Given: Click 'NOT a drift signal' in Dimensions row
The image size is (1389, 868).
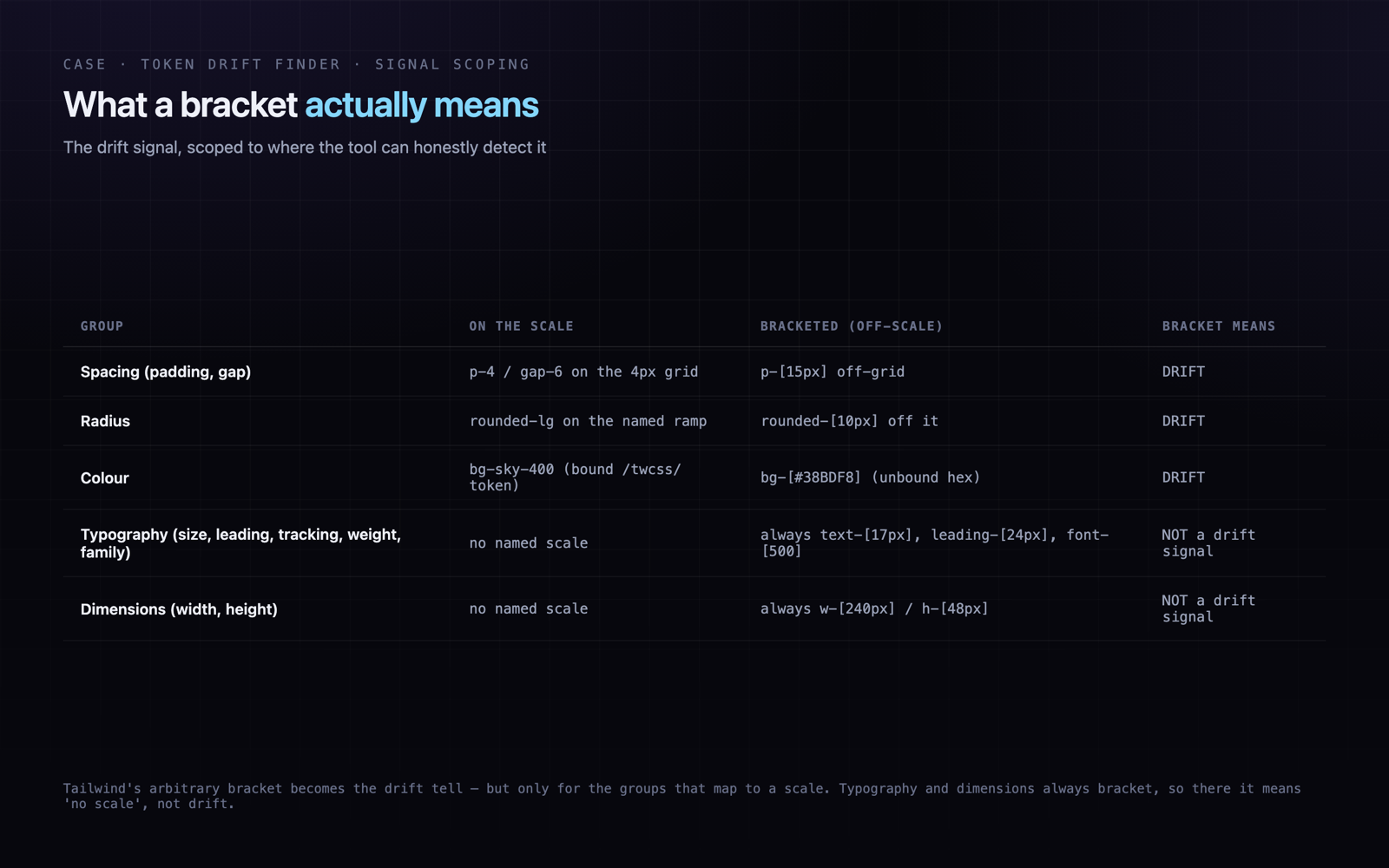Looking at the screenshot, I should 1208,608.
